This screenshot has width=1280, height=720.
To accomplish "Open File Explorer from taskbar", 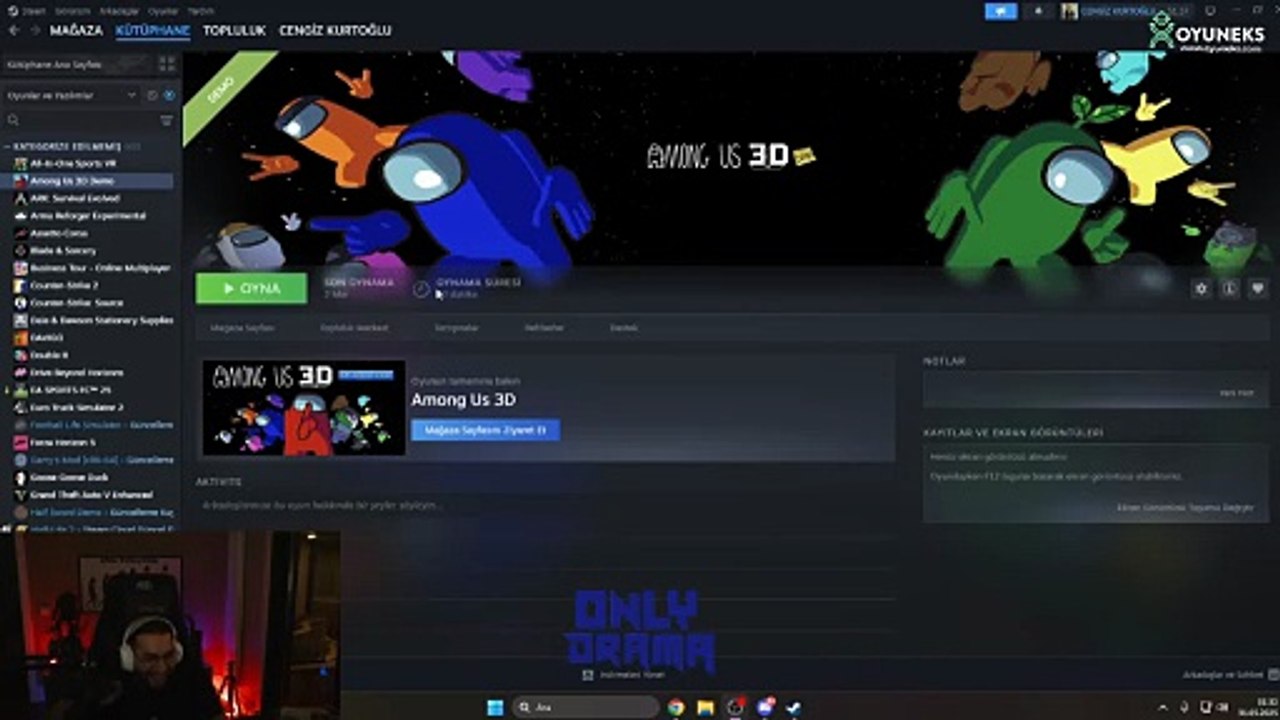I will point(706,707).
